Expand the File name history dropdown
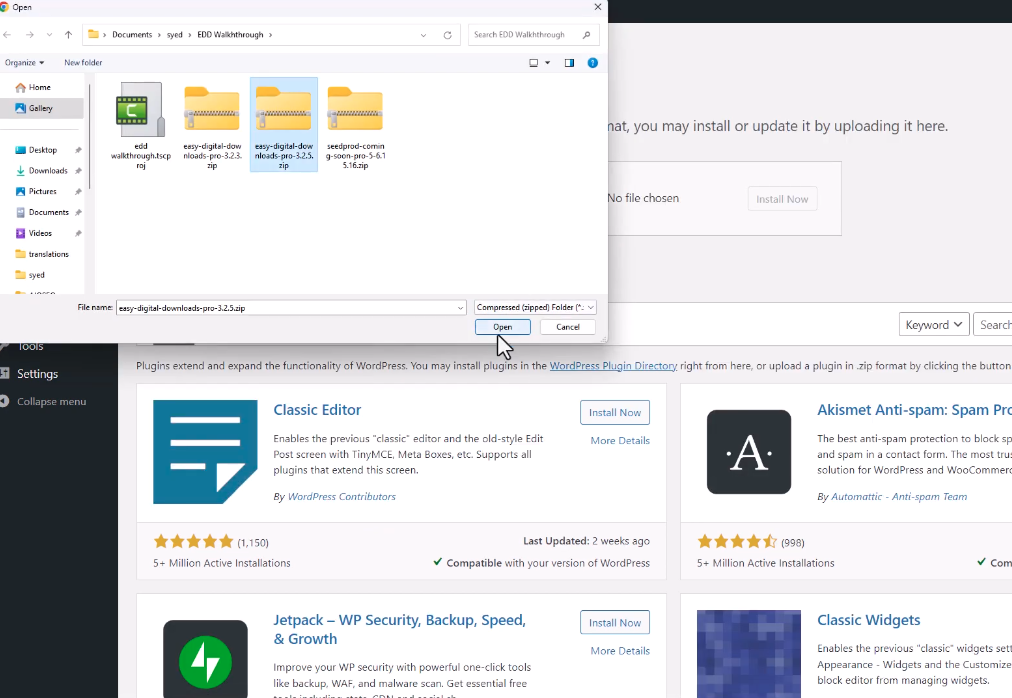This screenshot has width=1012, height=698. 460,308
